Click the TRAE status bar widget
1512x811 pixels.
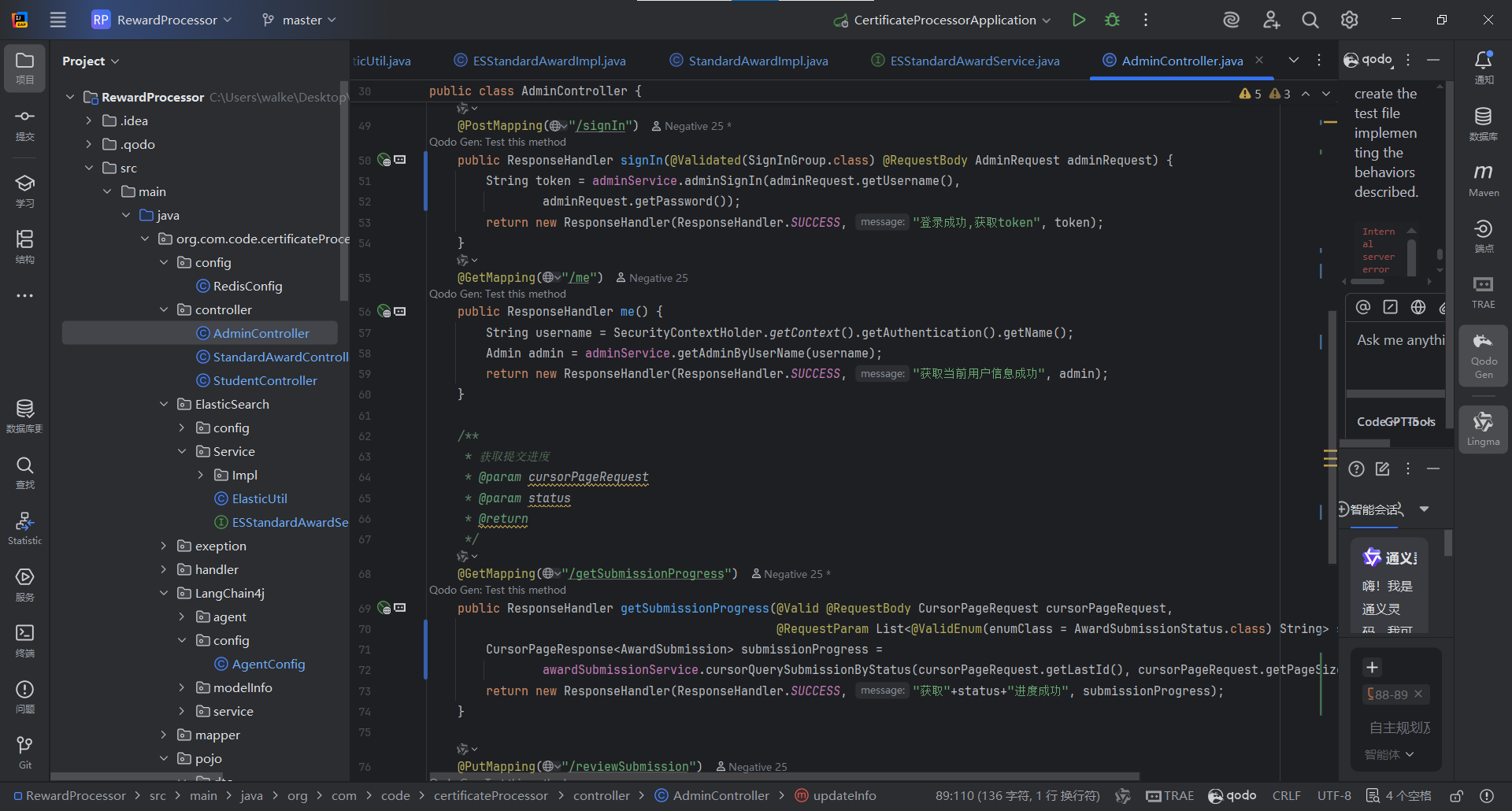1169,795
